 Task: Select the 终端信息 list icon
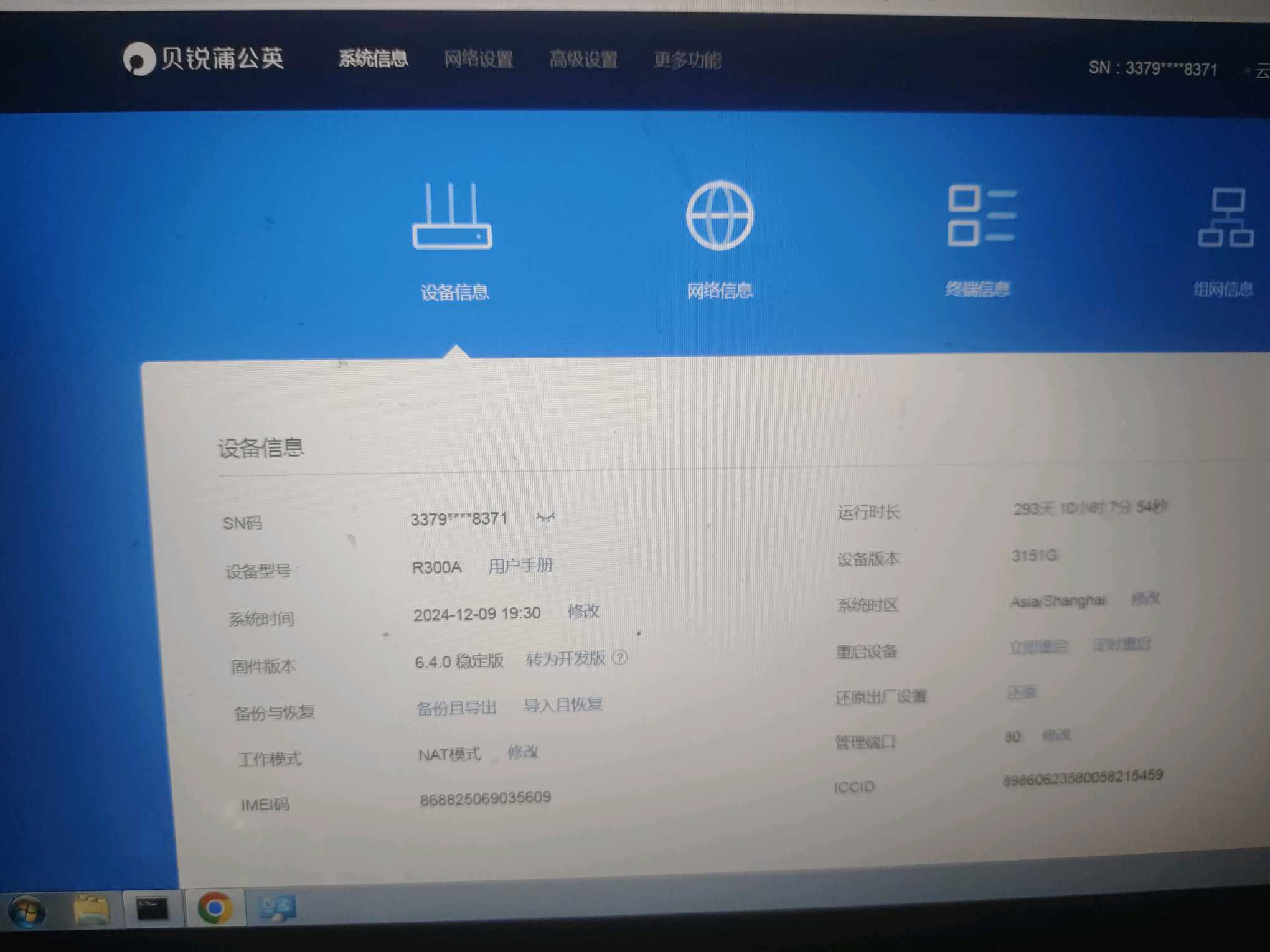click(981, 216)
